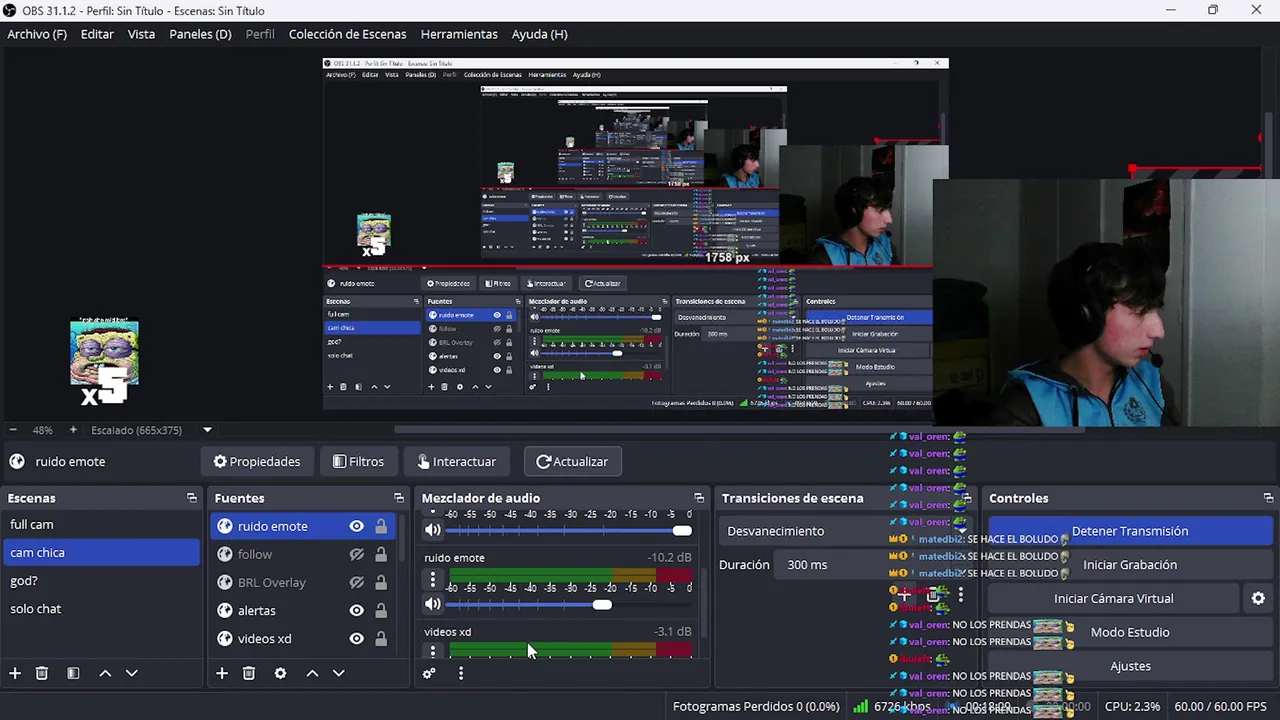Move the selected source down
Image resolution: width=1280 pixels, height=720 pixels.
338,673
